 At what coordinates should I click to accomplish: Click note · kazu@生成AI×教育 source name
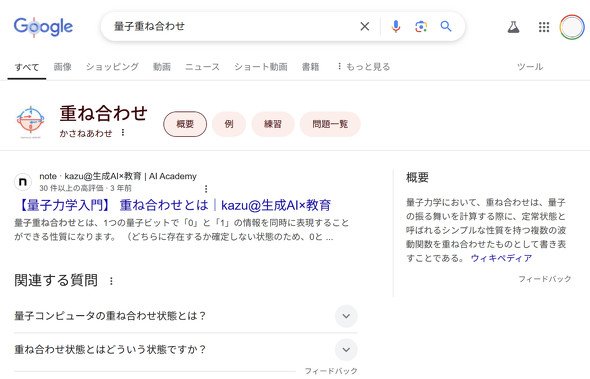[x=118, y=176]
